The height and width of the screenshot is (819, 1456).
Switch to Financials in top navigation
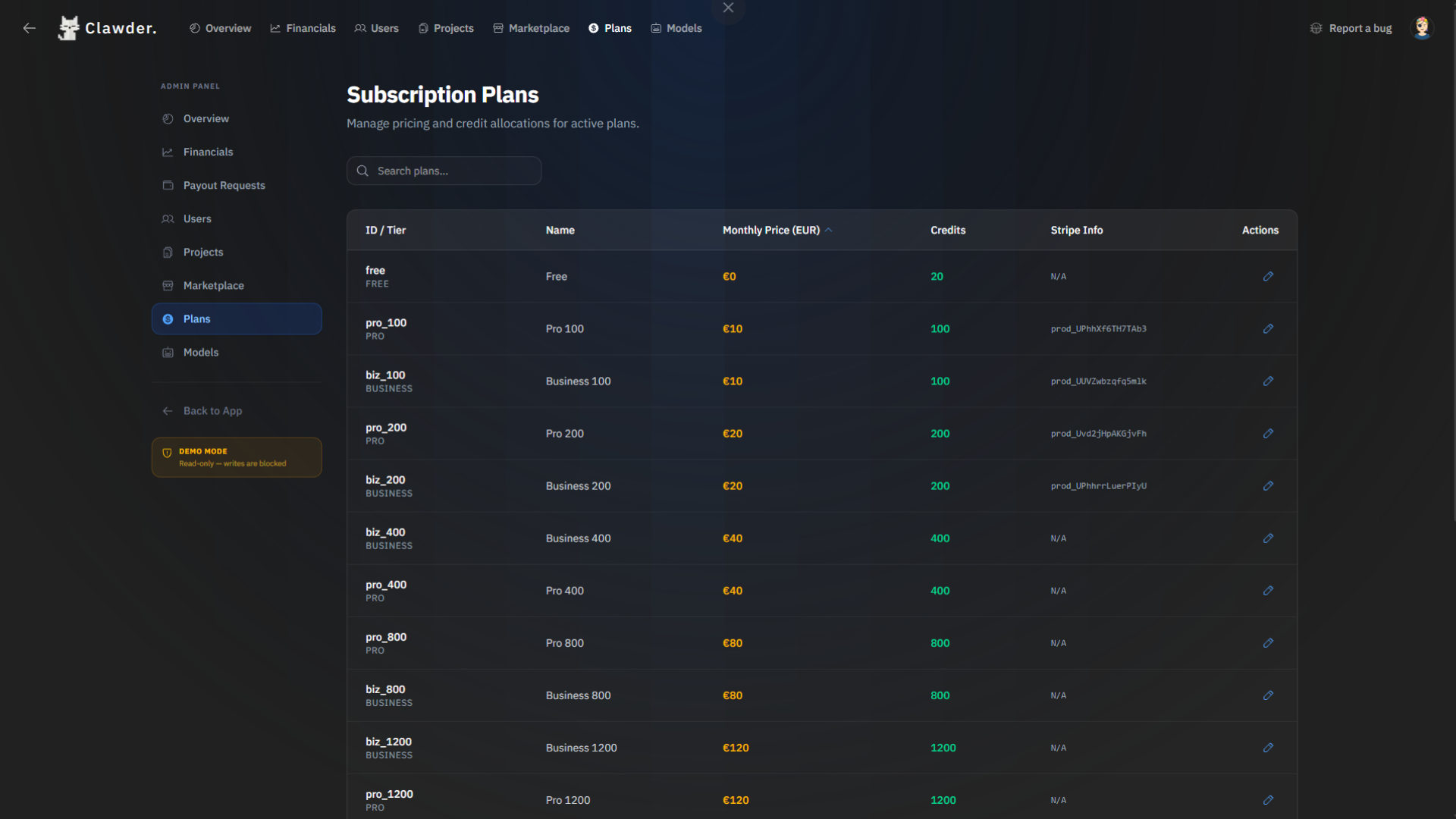click(x=303, y=28)
